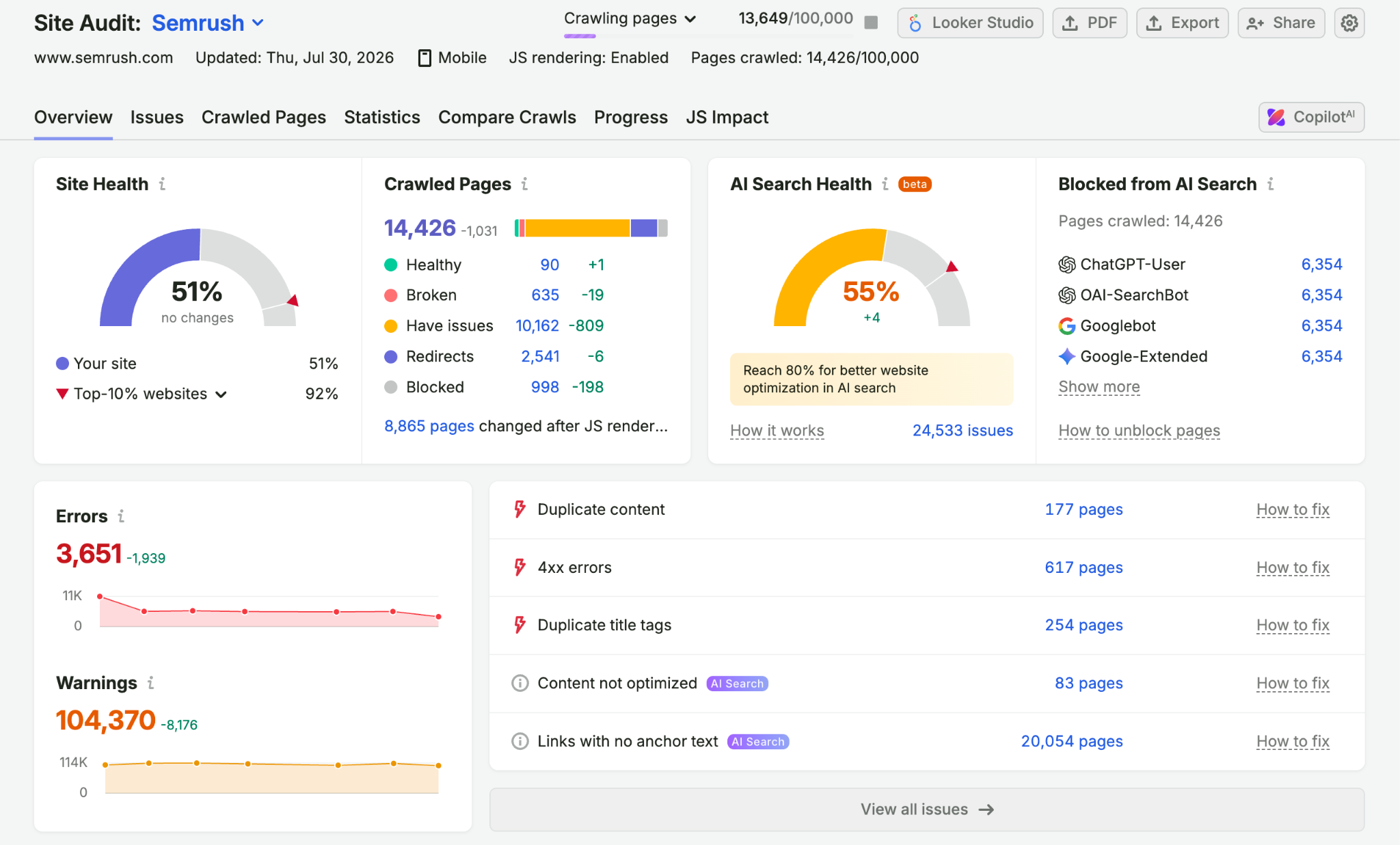Click the AI Search badge on Links with no anchor text

(758, 742)
